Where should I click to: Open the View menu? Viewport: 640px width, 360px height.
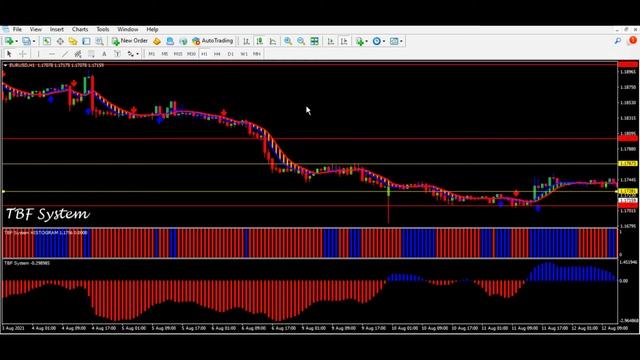pyautogui.click(x=36, y=29)
